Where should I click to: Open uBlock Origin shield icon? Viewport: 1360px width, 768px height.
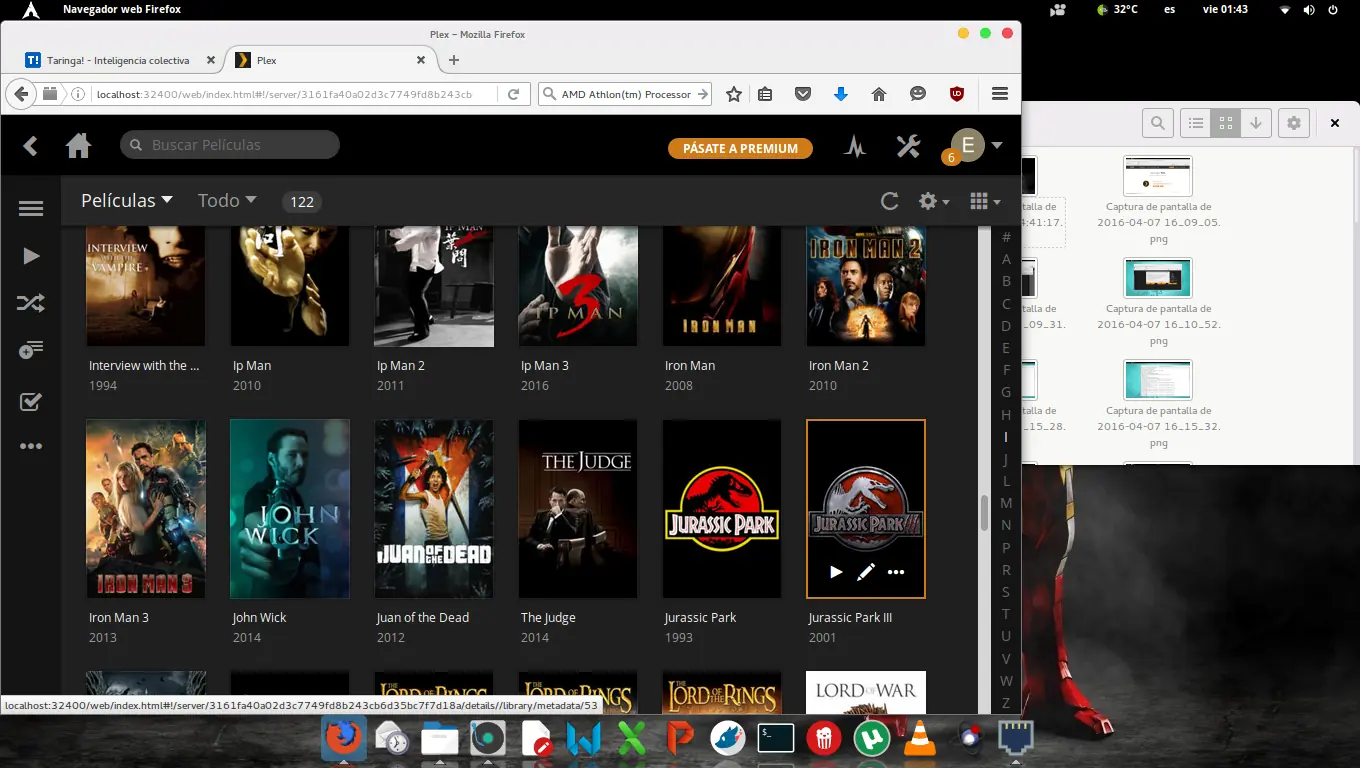click(957, 94)
